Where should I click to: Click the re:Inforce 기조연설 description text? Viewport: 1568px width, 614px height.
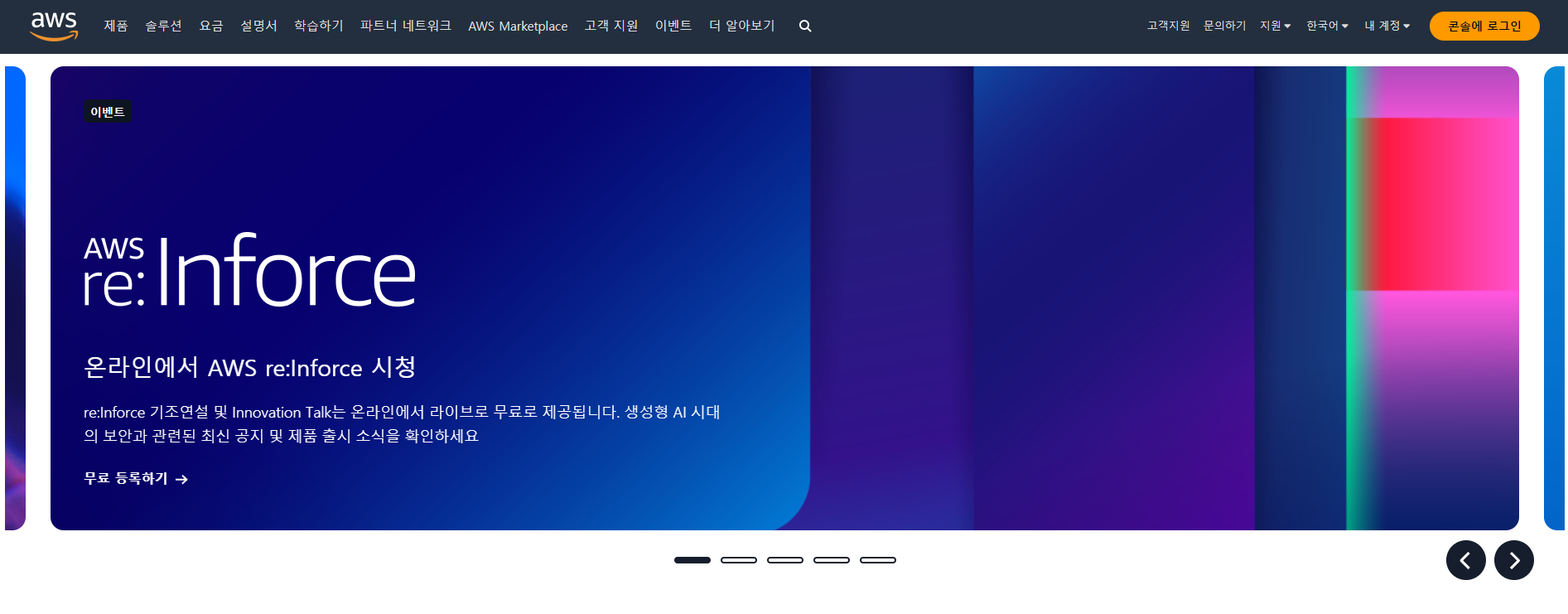[x=402, y=423]
